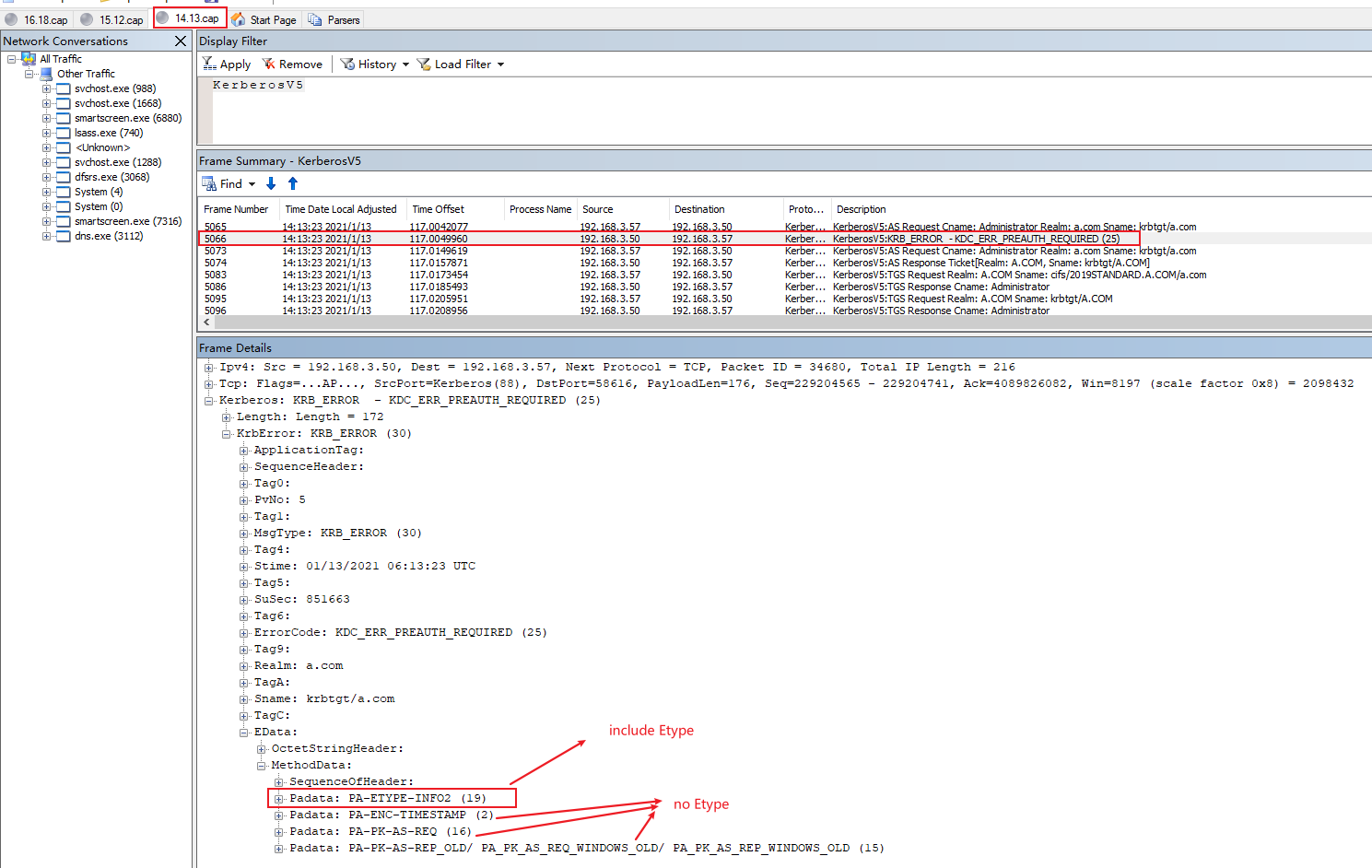1372x868 pixels.
Task: Click the KerberosV5 filter text field
Action: [791, 110]
